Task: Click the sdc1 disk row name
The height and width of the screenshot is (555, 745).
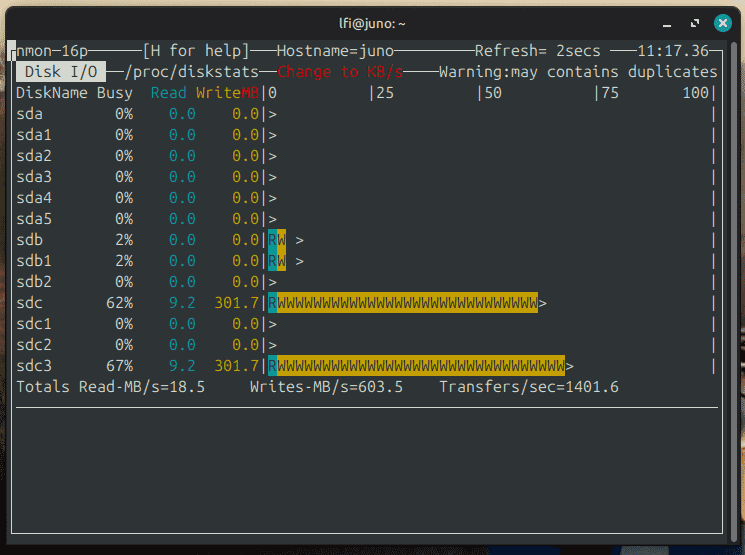Action: pyautogui.click(x=34, y=324)
